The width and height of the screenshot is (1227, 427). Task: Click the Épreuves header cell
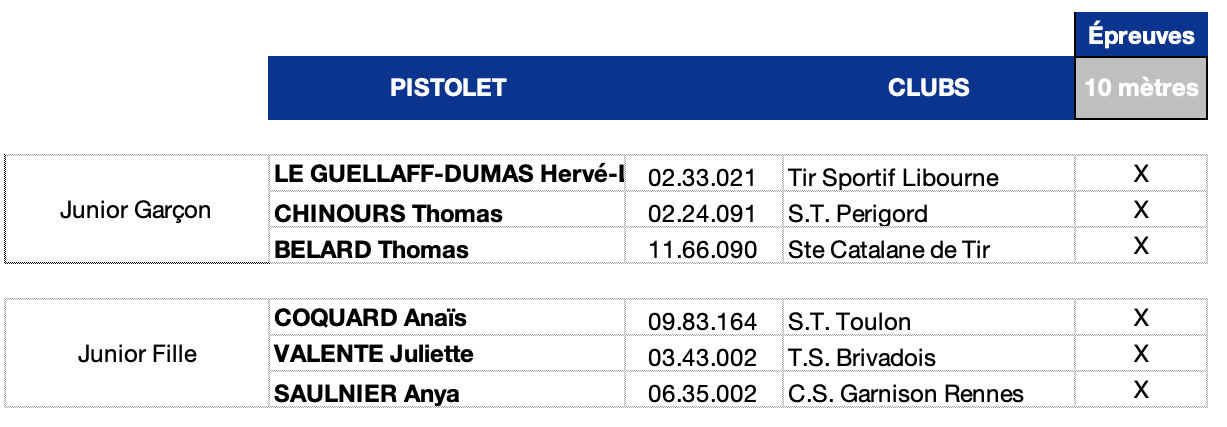click(1141, 36)
